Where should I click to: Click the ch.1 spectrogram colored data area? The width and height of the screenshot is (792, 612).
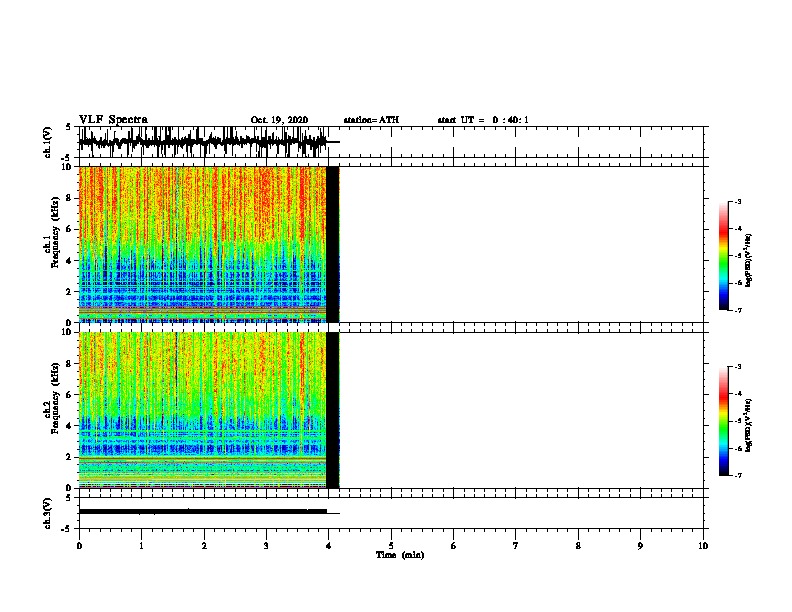(202, 244)
